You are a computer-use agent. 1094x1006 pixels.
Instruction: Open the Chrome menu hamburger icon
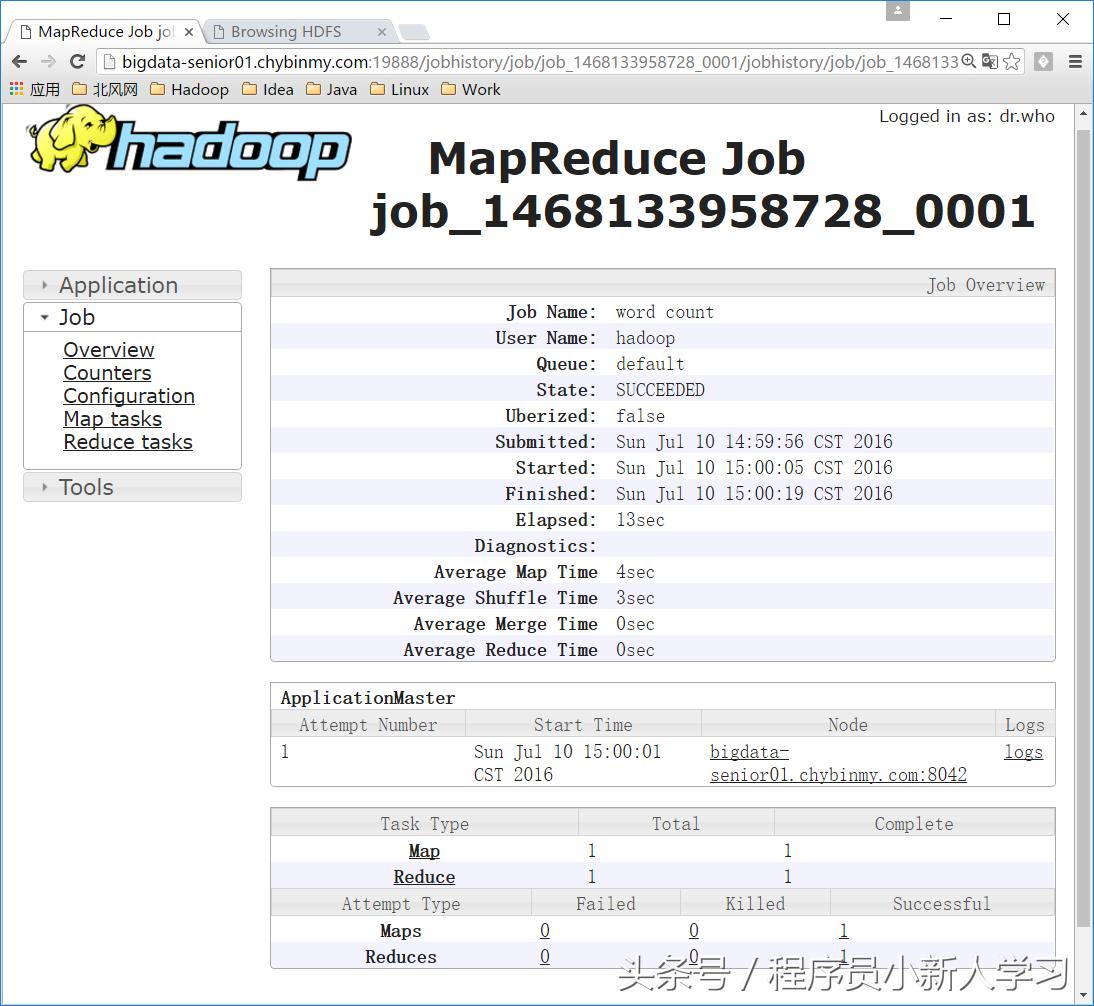(1073, 61)
